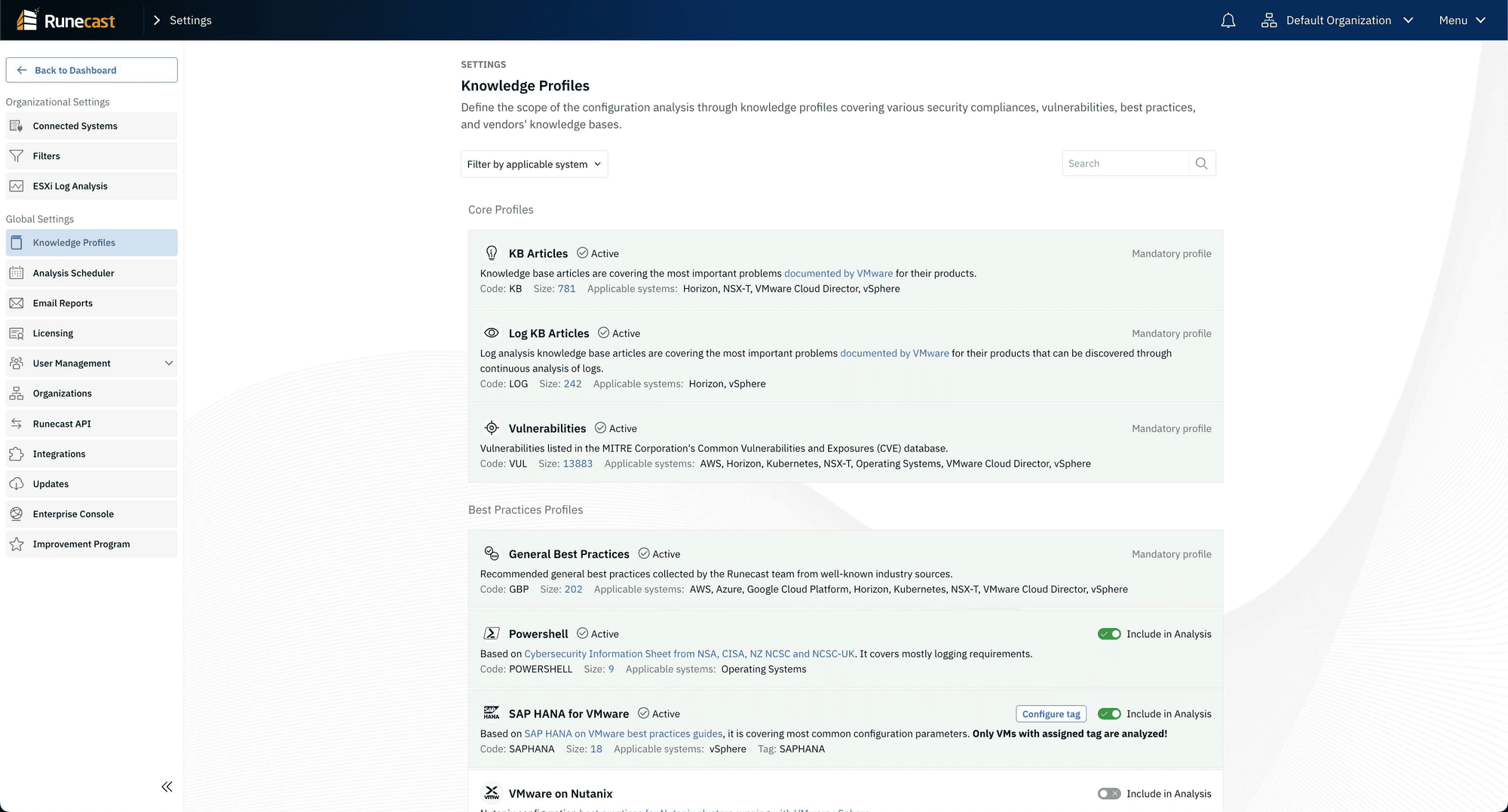Click Powershell size 9
The height and width of the screenshot is (812, 1508).
pyautogui.click(x=611, y=670)
